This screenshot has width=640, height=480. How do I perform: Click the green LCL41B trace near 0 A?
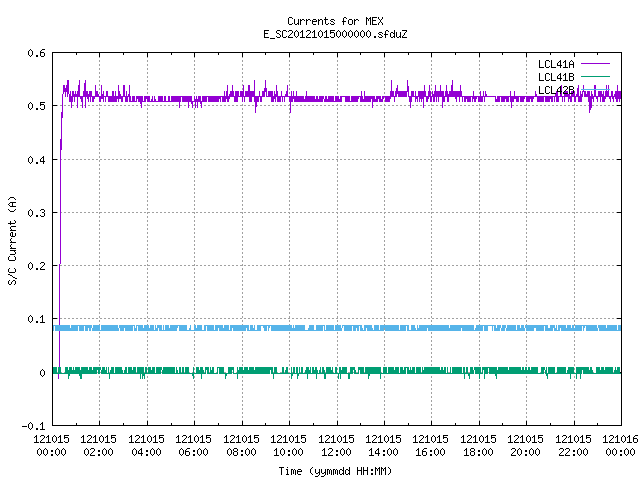click(337, 371)
